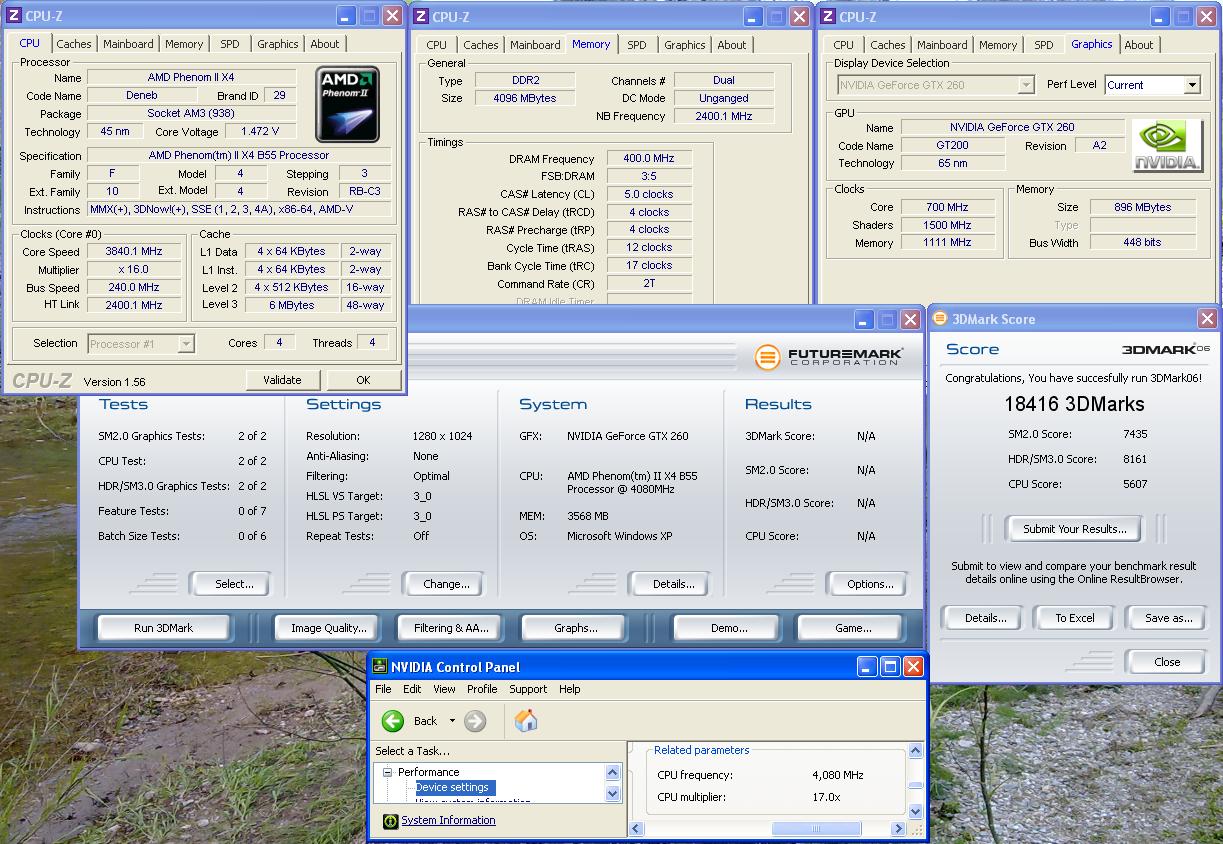Click the DRAM Frequency value 400.0 MHz
The width and height of the screenshot is (1223, 844).
[649, 159]
